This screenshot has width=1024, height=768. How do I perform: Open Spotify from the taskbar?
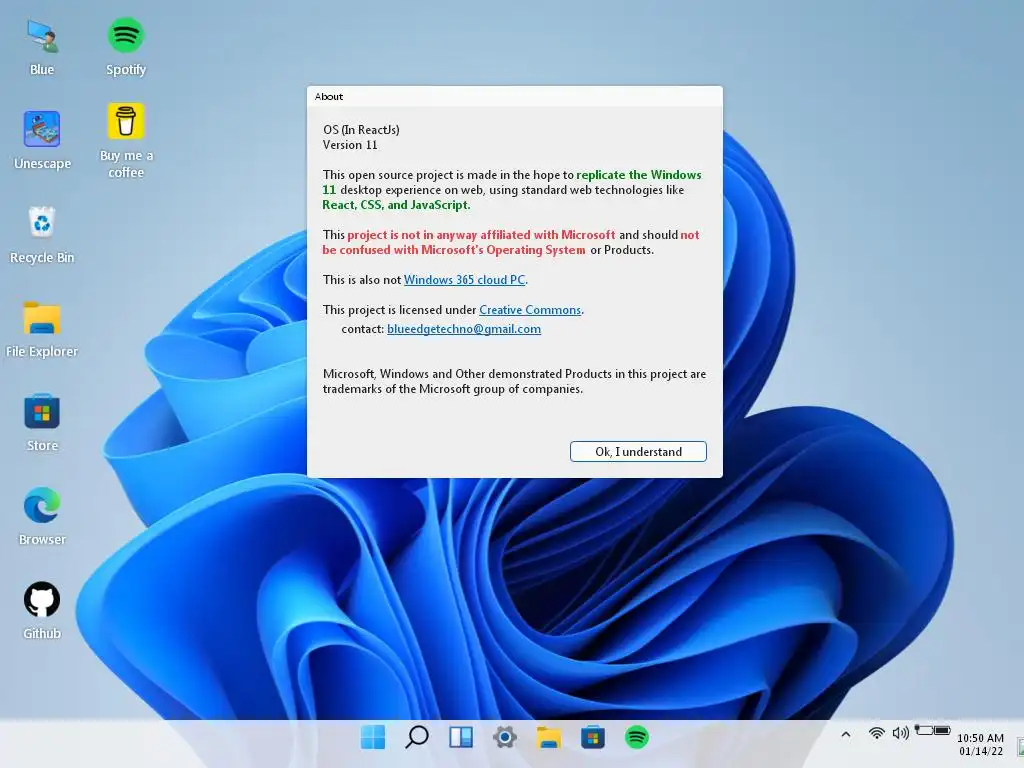pyautogui.click(x=637, y=737)
